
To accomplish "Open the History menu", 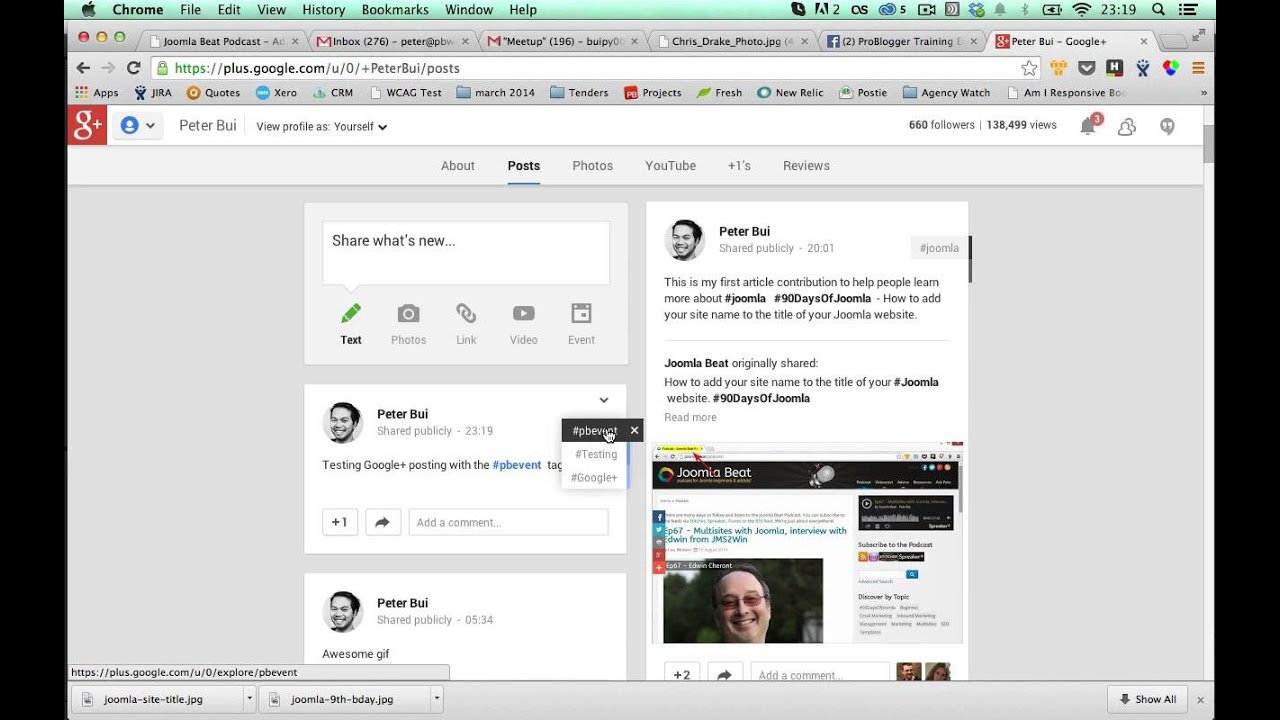I will 323,10.
